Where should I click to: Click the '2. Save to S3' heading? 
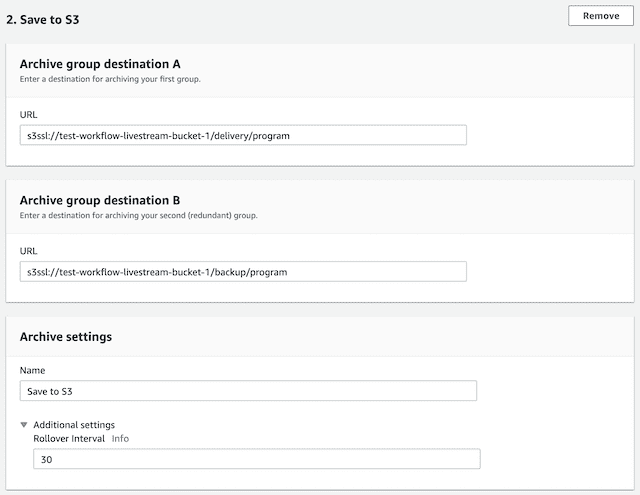pos(42,17)
